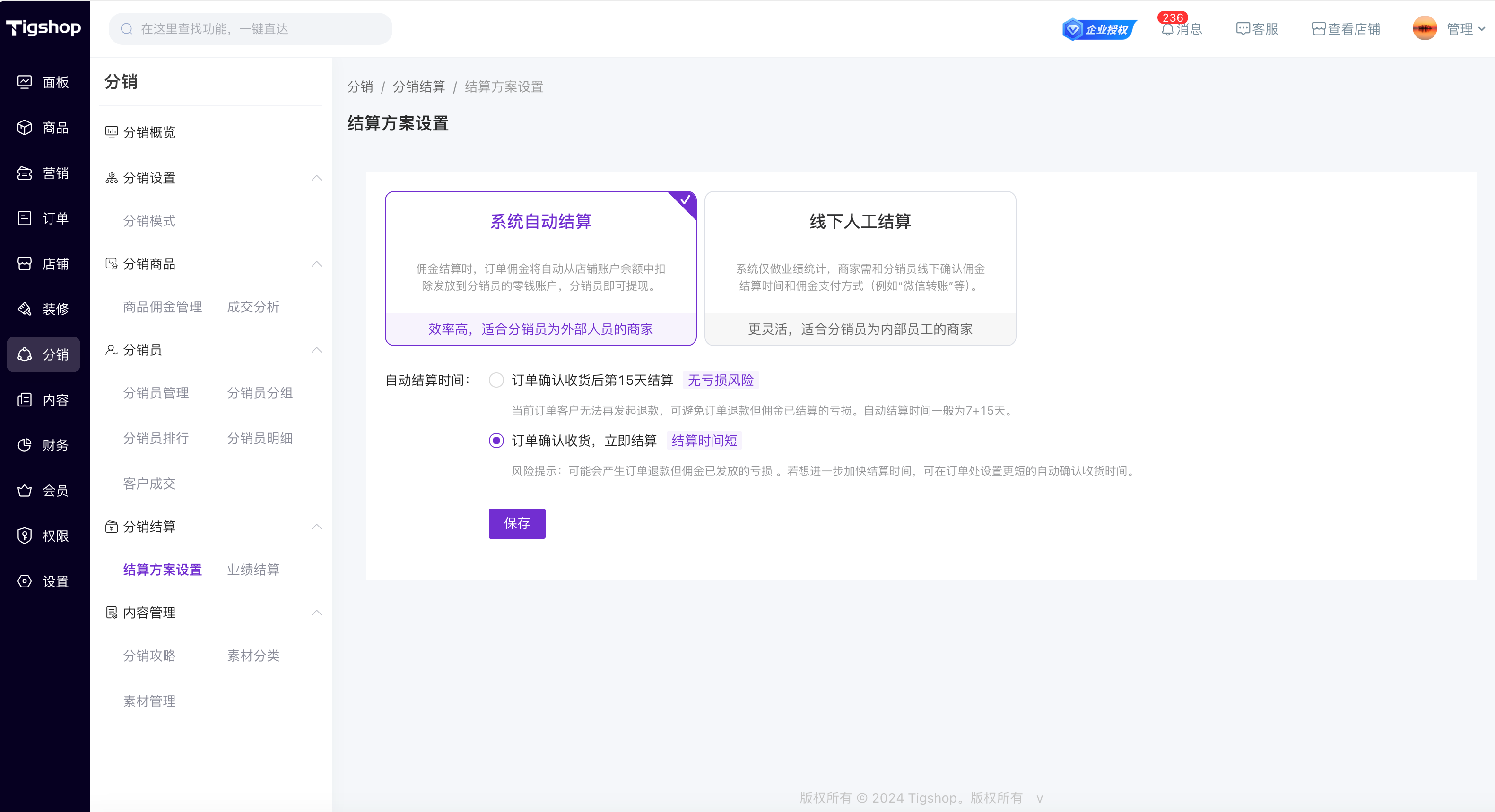The image size is (1495, 812).
Task: Open 商品佣金管理 menu item
Action: (163, 307)
